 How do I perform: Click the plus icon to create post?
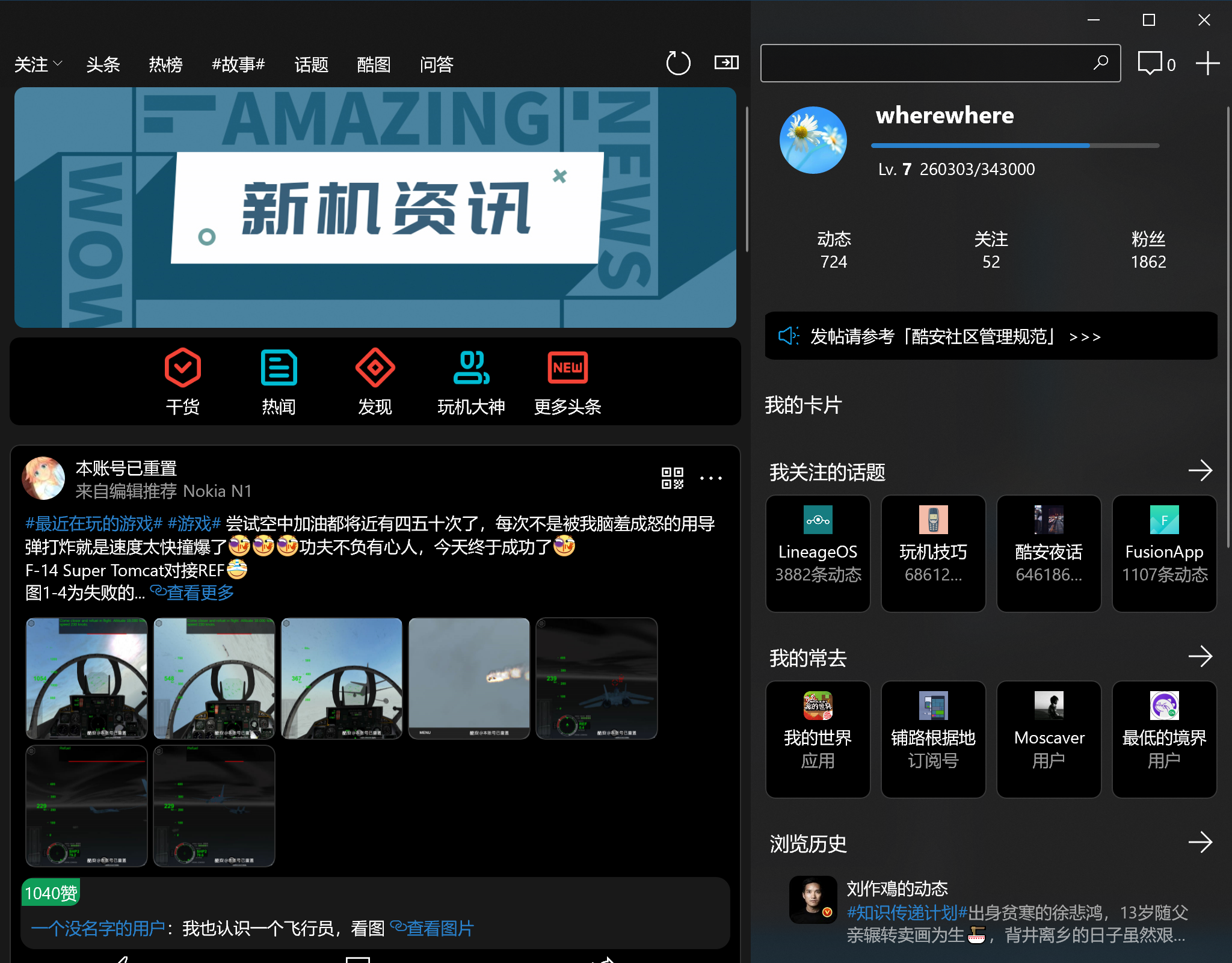1207,63
